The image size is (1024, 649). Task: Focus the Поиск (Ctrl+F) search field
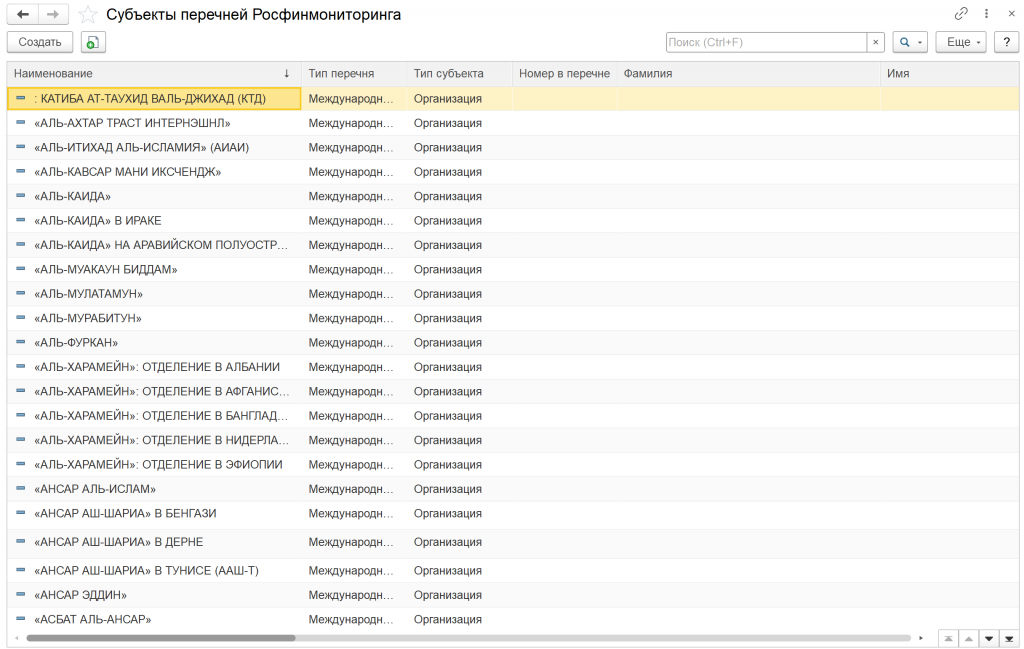click(767, 42)
